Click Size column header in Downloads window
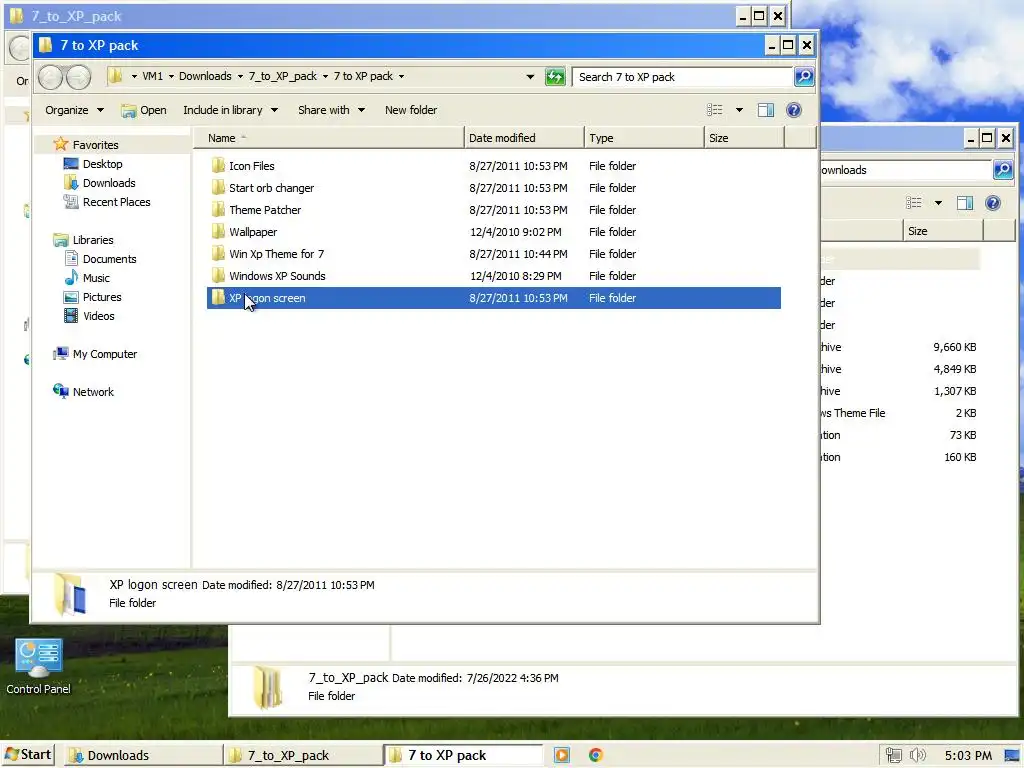Viewport: 1024px width, 768px height. point(943,231)
